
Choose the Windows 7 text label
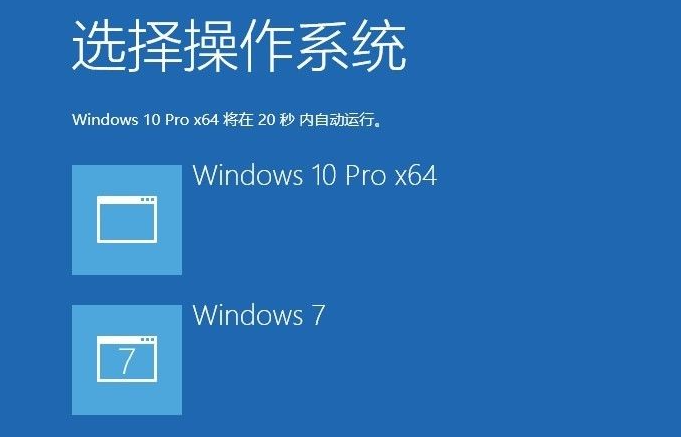258,315
